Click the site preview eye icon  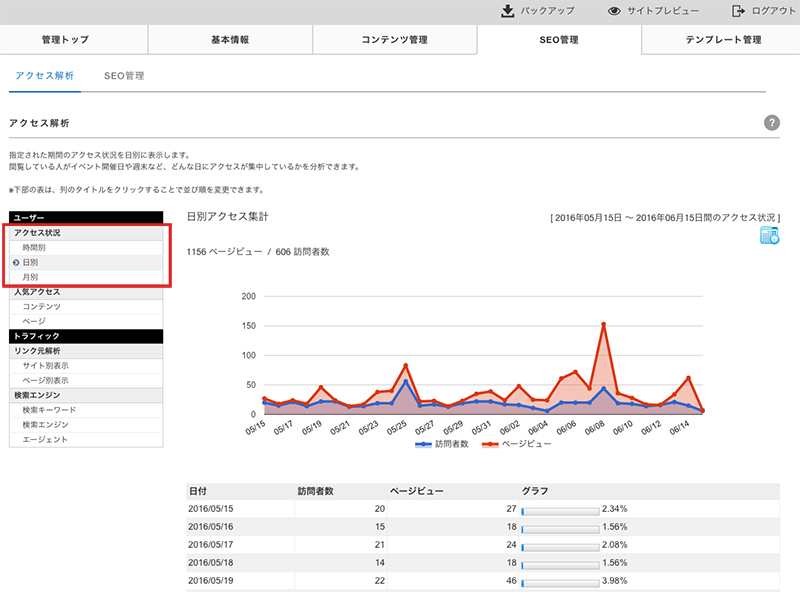[615, 11]
